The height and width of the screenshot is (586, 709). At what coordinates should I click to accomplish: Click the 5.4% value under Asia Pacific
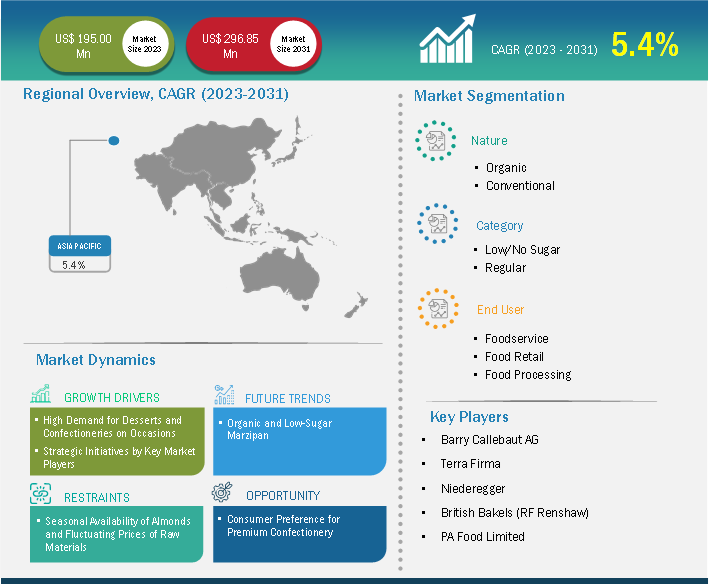pyautogui.click(x=74, y=265)
